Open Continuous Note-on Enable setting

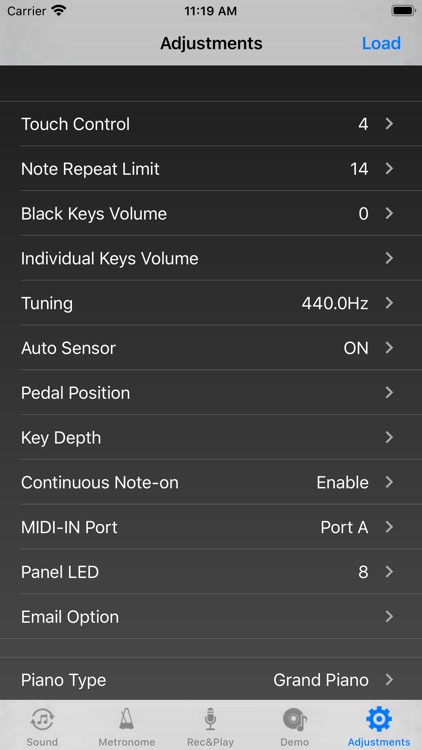pos(211,482)
